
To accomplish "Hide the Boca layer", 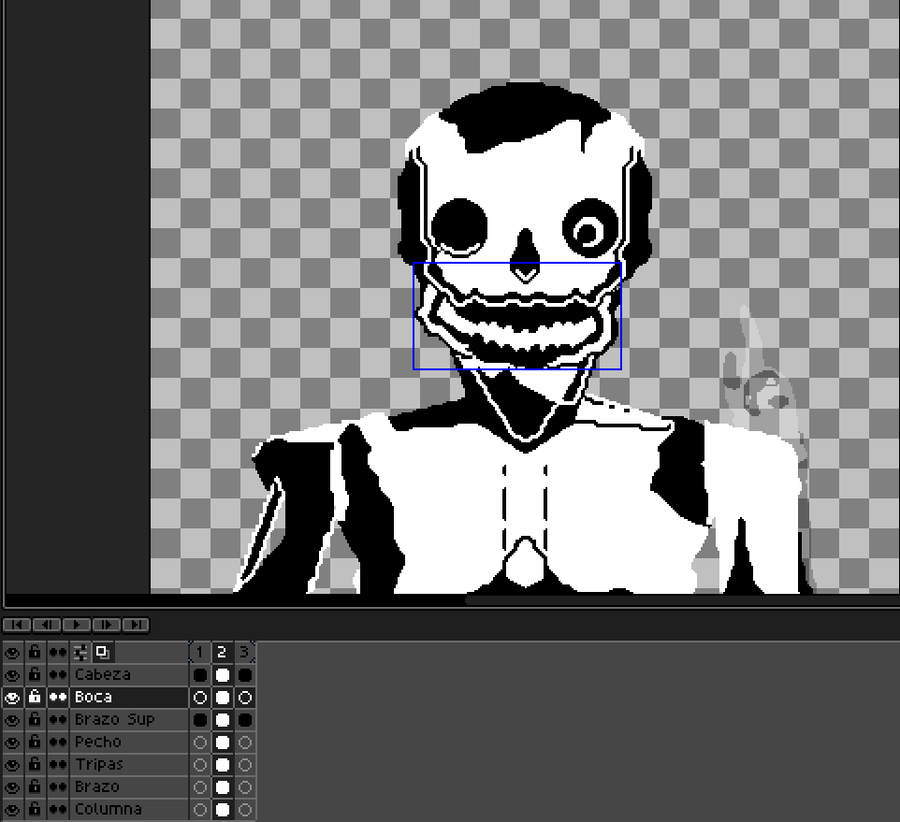I will 12,697.
